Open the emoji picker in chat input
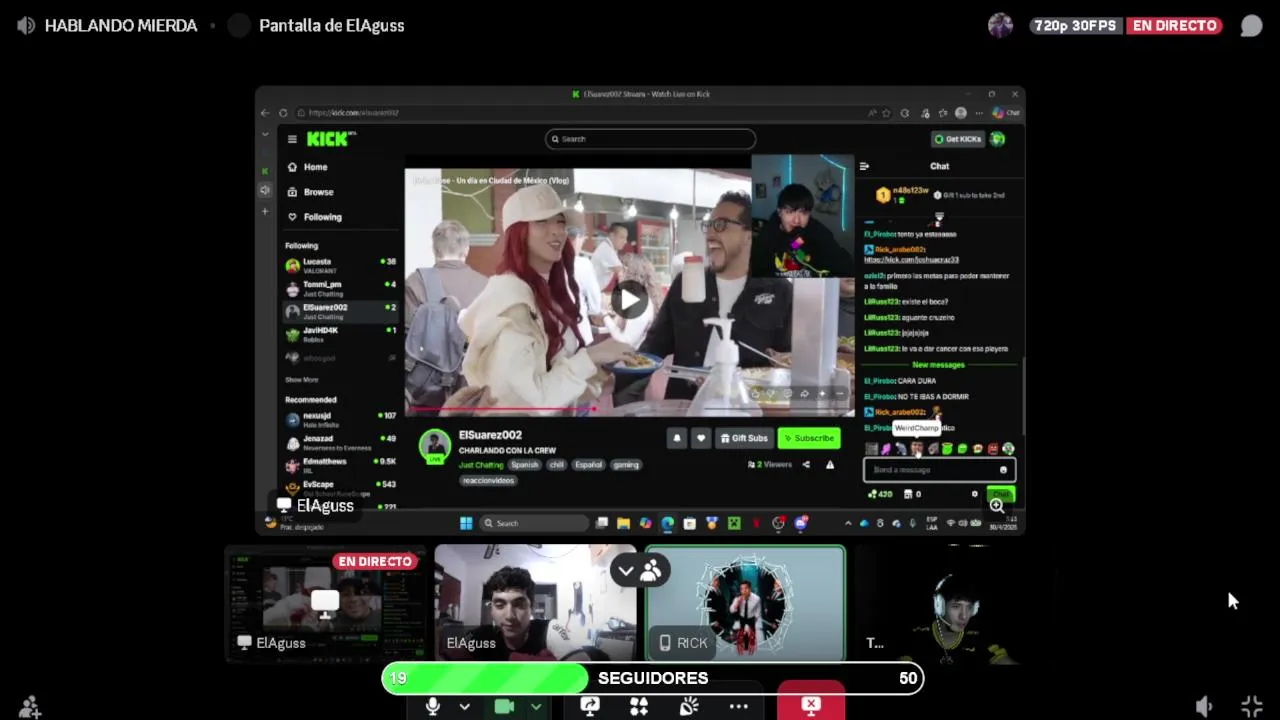Viewport: 1280px width, 720px height. [1003, 470]
